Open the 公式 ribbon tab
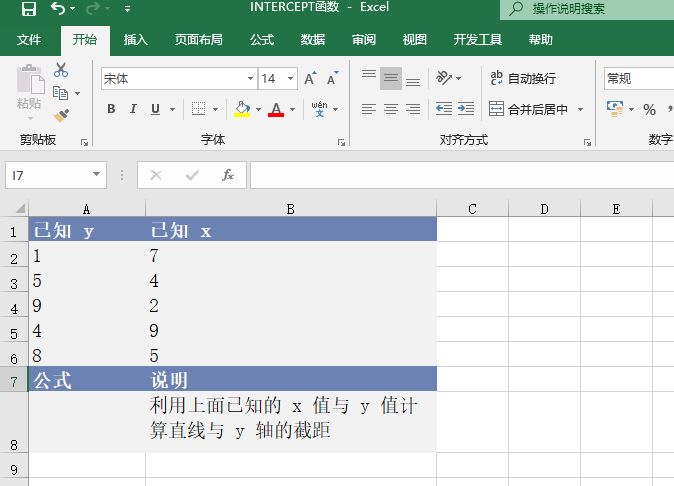The width and height of the screenshot is (674, 486). click(x=262, y=40)
